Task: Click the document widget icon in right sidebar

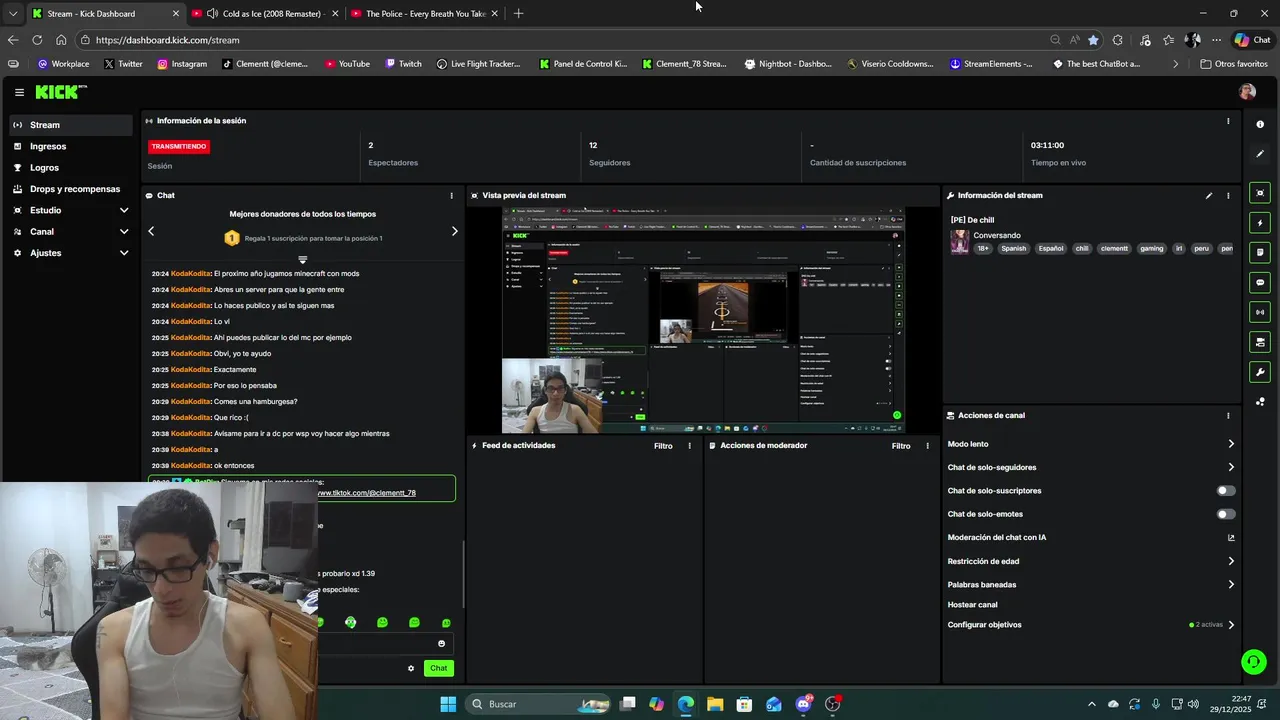Action: pos(1260,253)
